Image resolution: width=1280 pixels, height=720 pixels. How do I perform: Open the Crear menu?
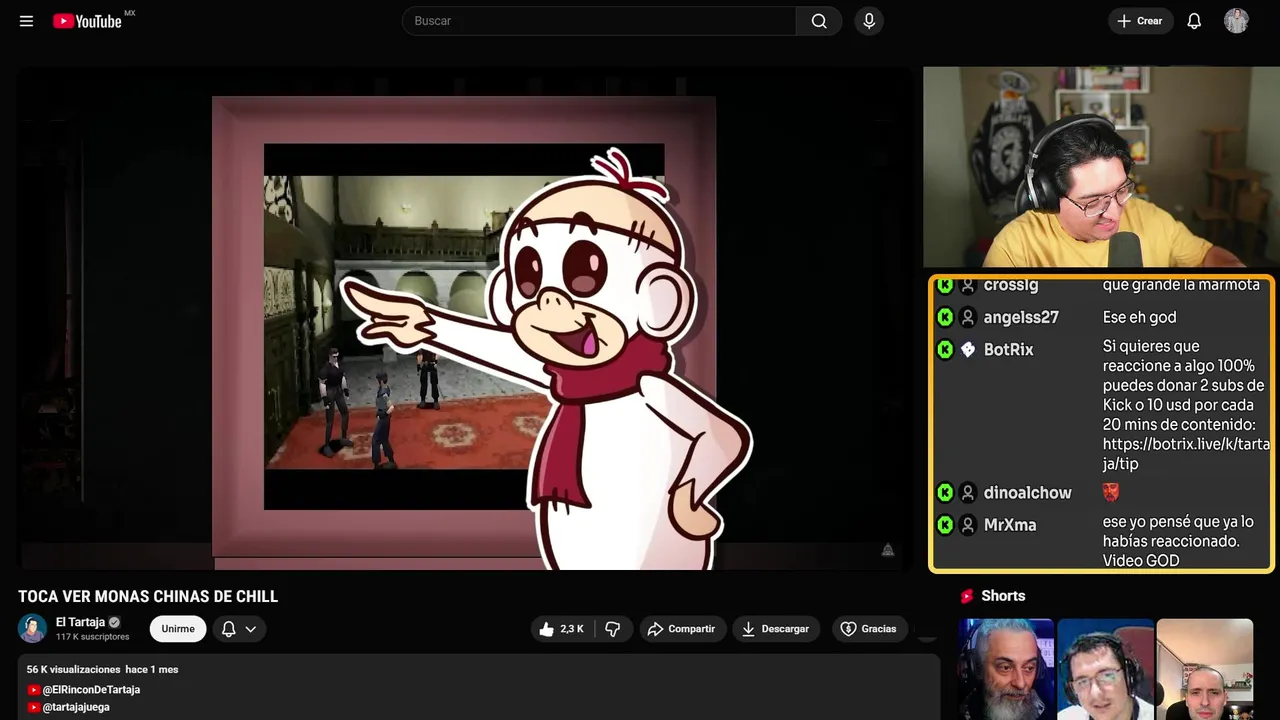1140,21
